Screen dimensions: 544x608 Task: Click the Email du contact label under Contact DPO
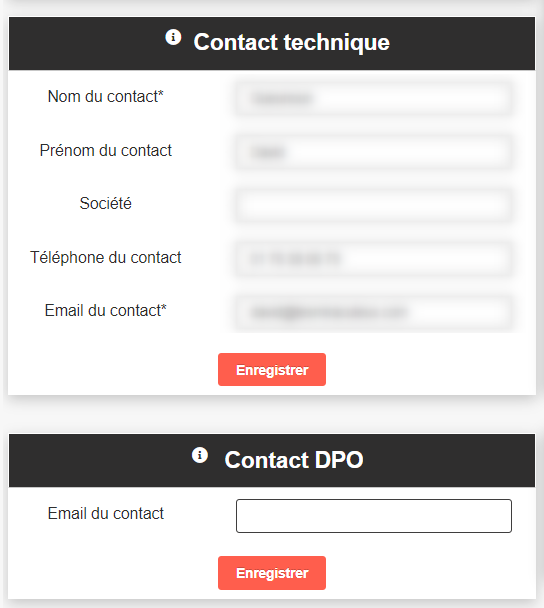105,513
